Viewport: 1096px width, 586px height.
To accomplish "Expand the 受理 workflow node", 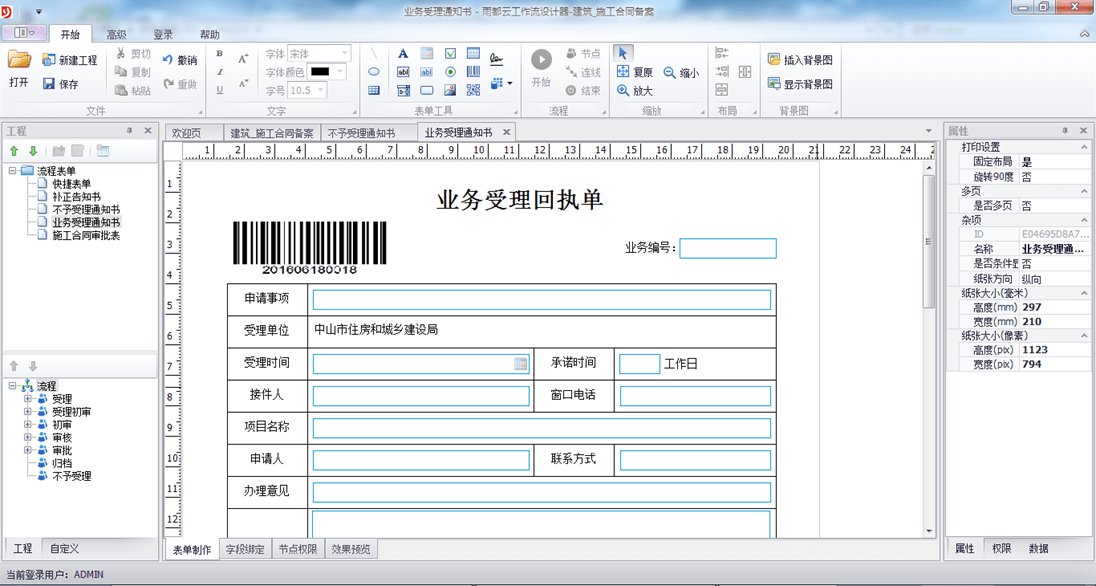I will (x=28, y=399).
